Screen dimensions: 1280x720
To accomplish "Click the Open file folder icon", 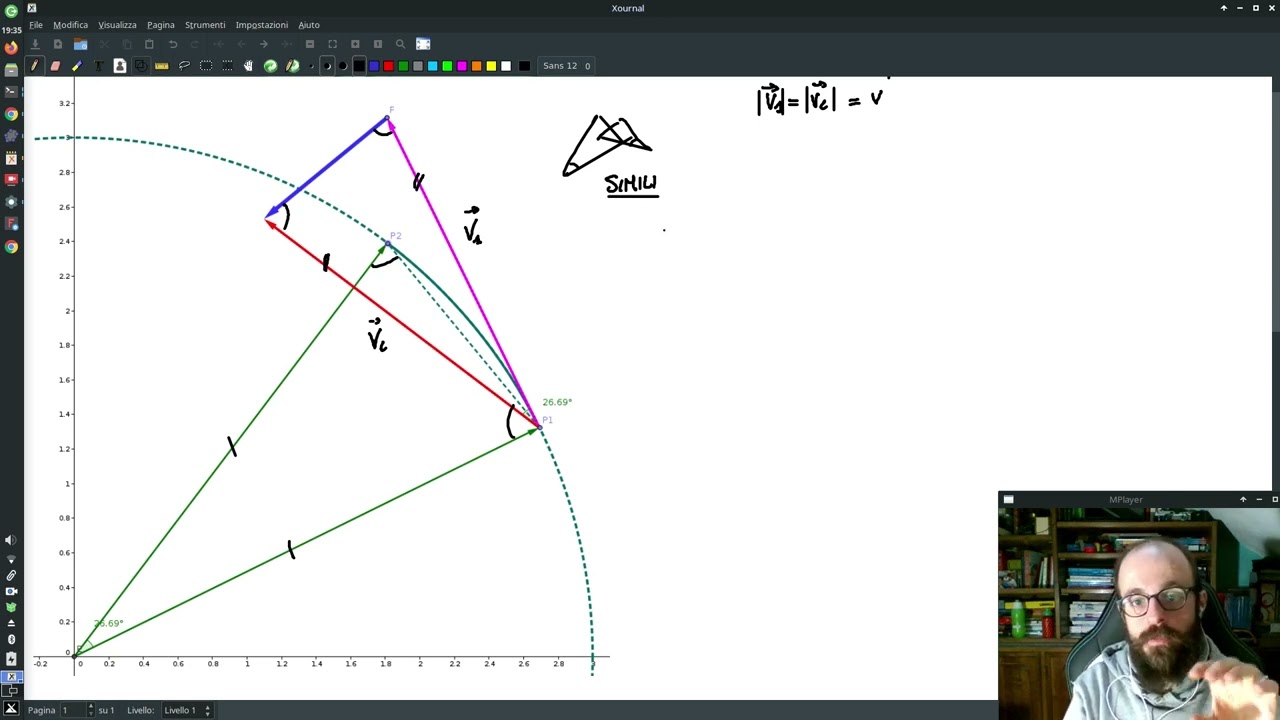I will [x=80, y=44].
